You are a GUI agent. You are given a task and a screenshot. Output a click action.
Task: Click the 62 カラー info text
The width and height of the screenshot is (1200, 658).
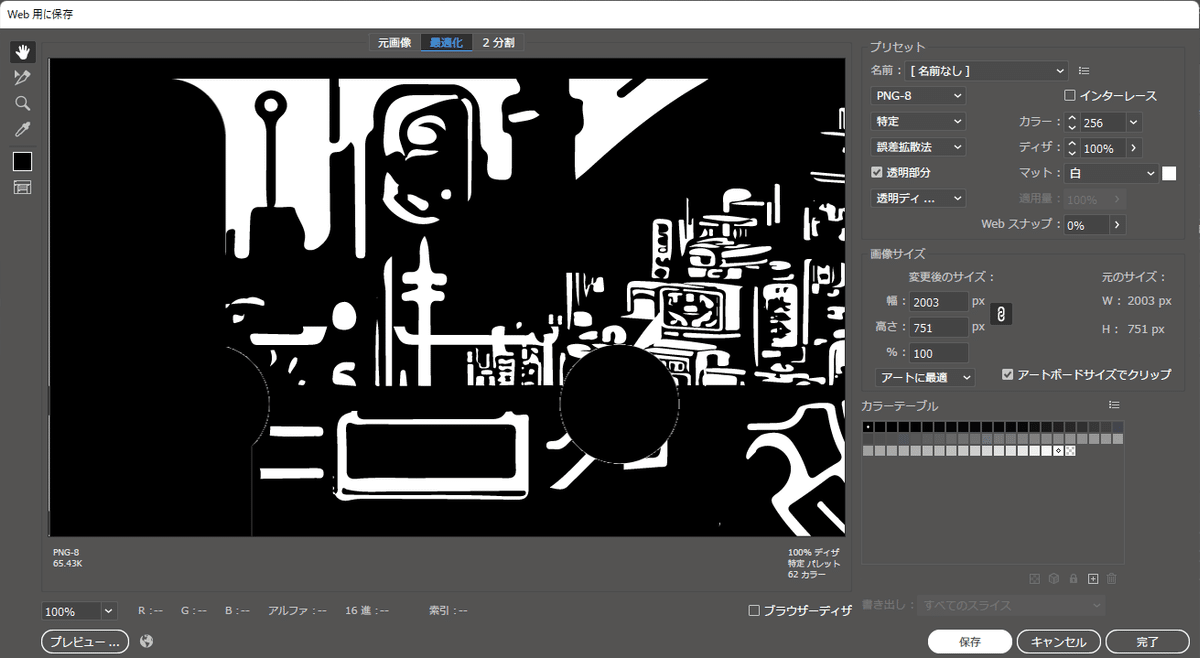(x=808, y=575)
